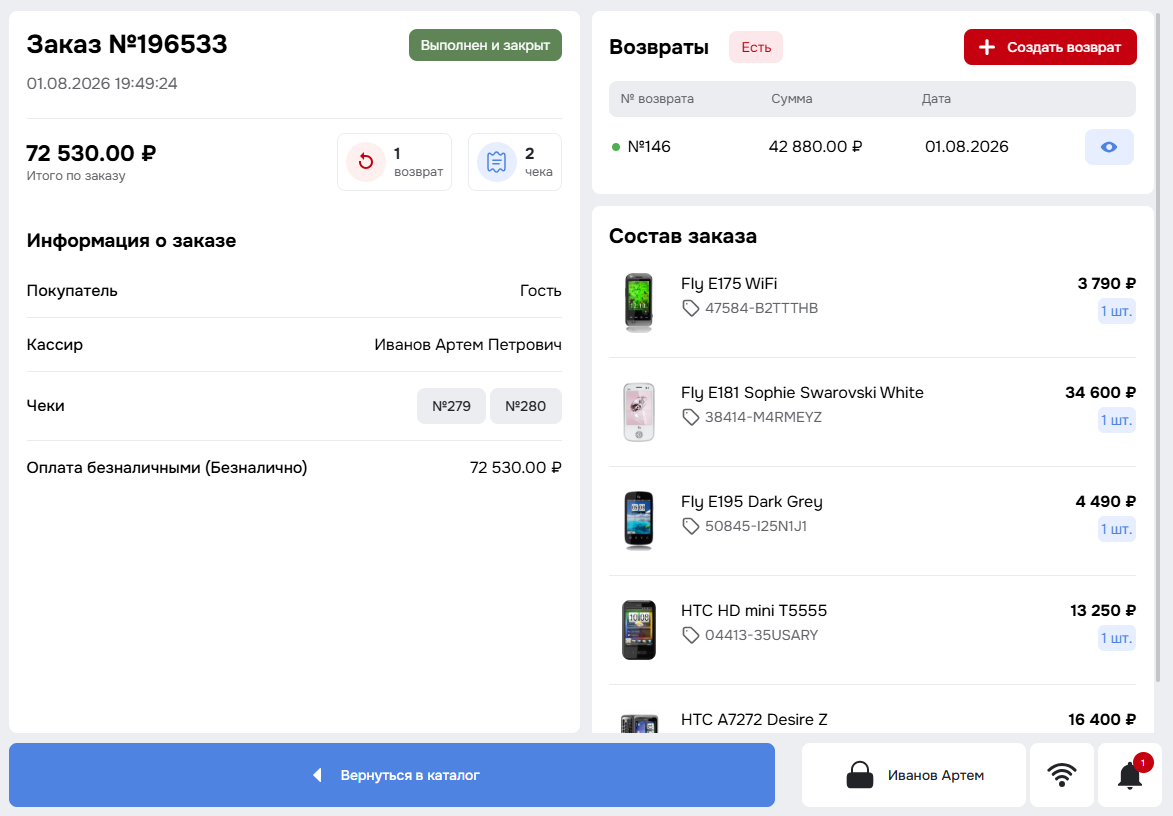Select the Fly E175 WiFi product name

point(729,284)
